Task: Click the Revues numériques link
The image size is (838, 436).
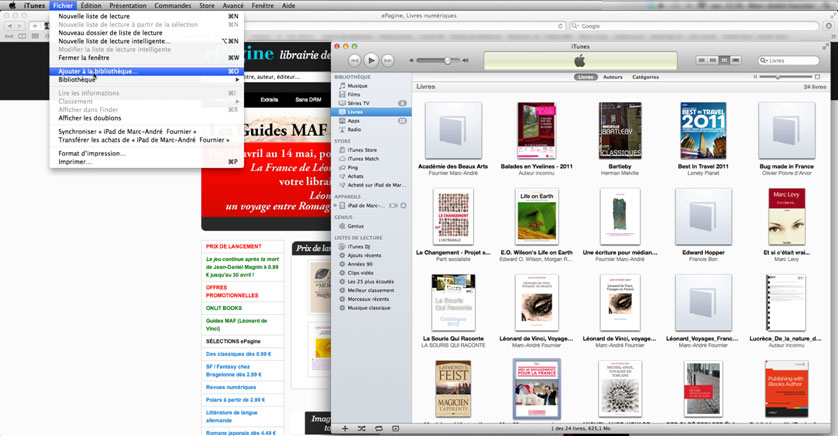Action: 231,387
